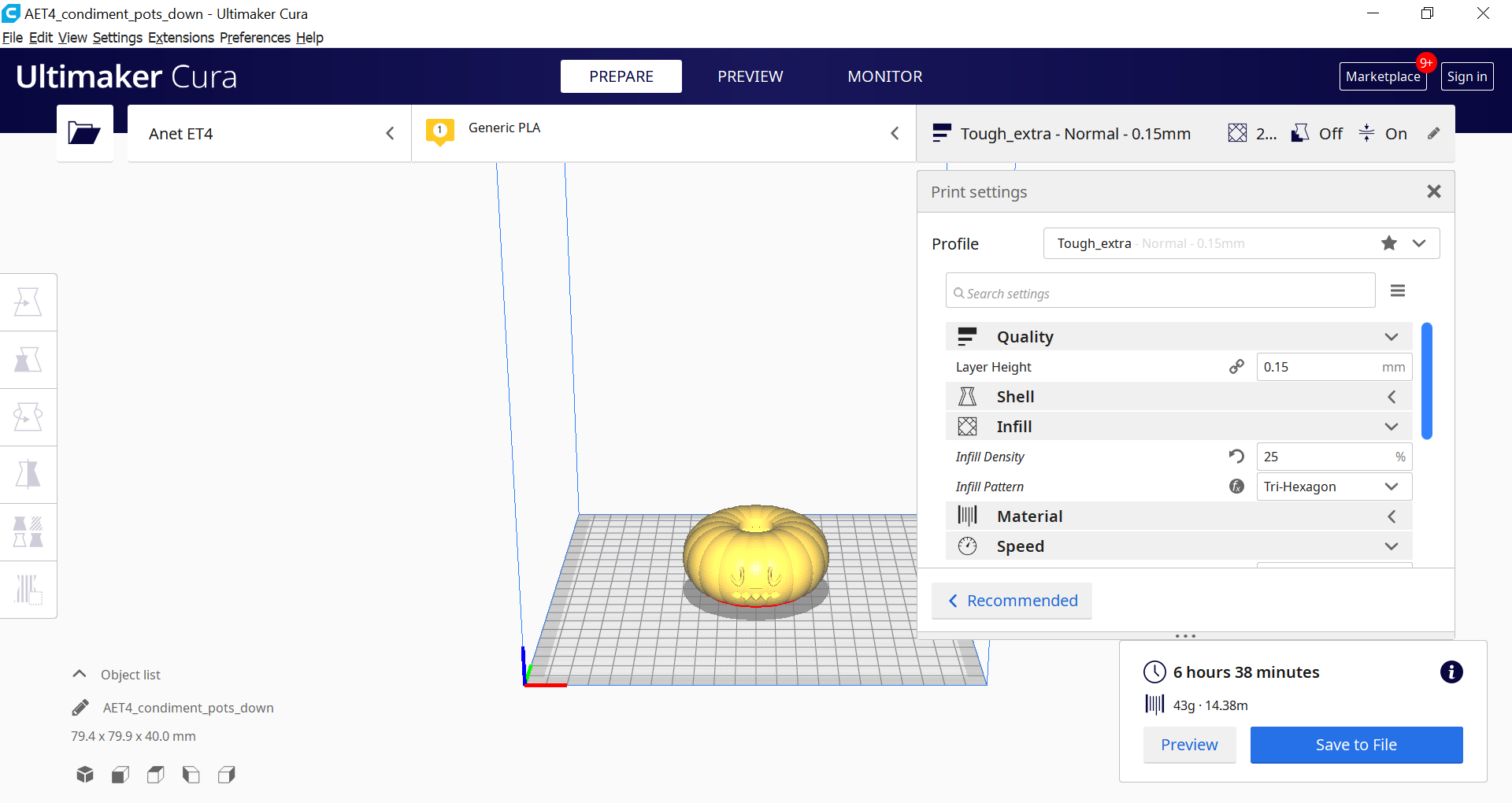Click the Layer Height value field
This screenshot has width=1512, height=803.
[1334, 367]
